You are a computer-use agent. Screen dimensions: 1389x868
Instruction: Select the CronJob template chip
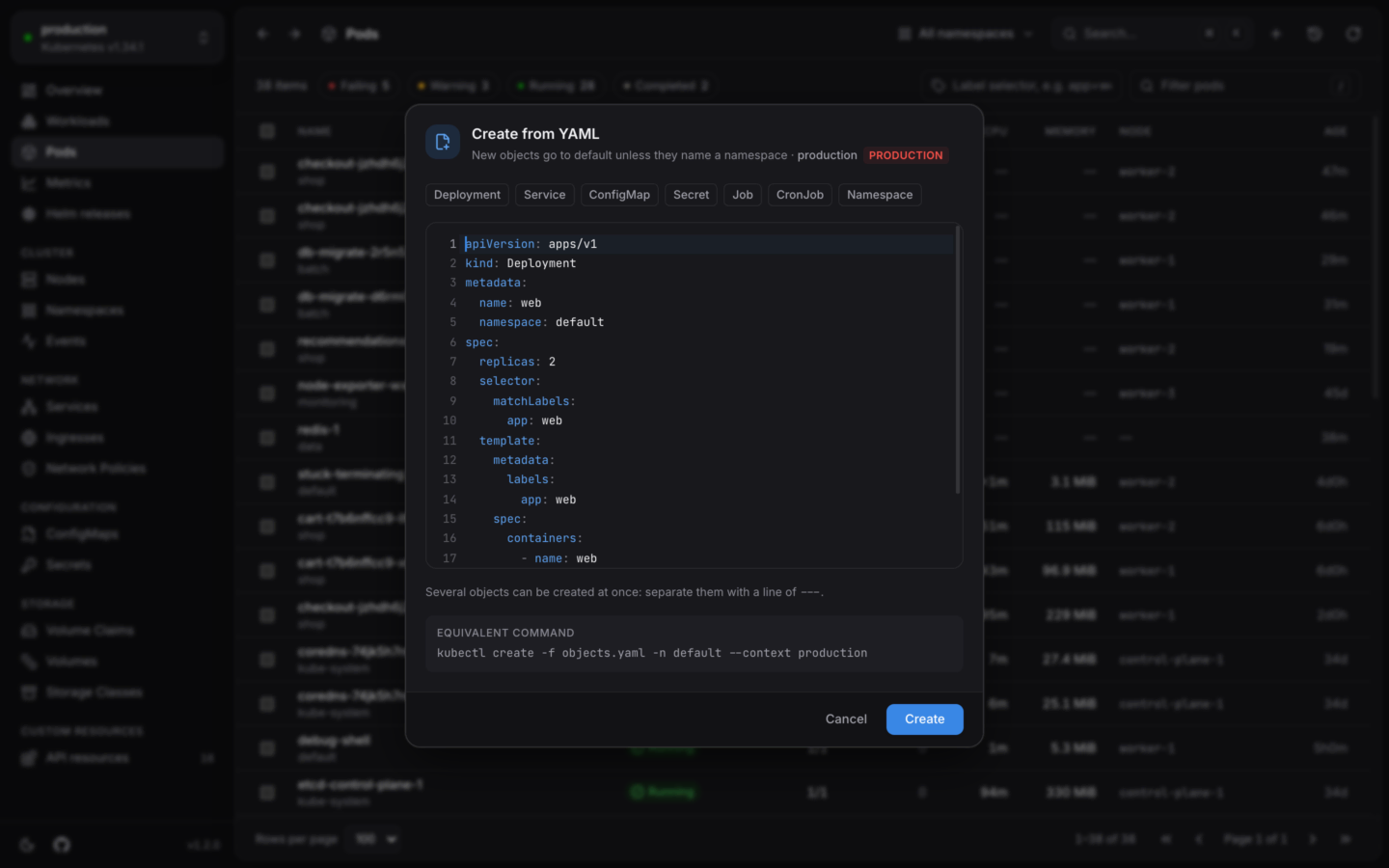(x=800, y=195)
